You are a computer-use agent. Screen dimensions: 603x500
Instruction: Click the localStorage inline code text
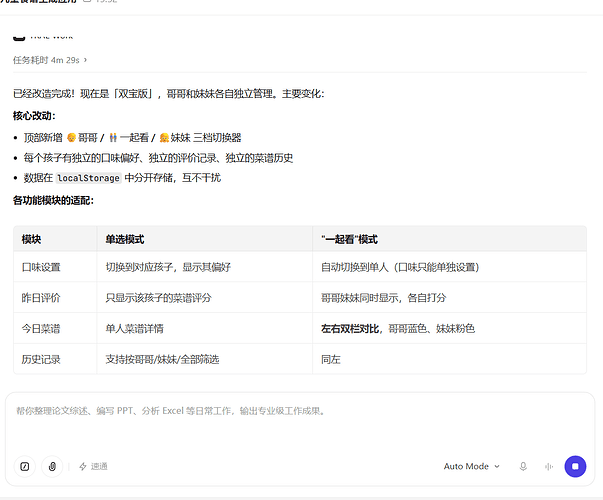coord(89,178)
